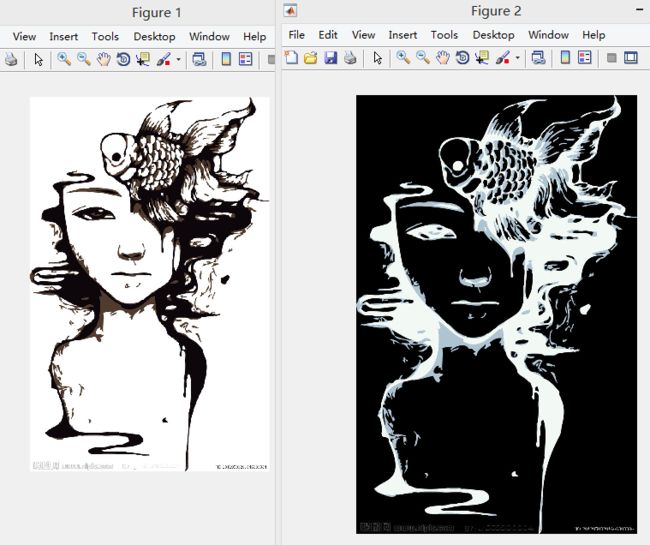Insert Legend in Figure 1
The width and height of the screenshot is (650, 545).
point(245,59)
